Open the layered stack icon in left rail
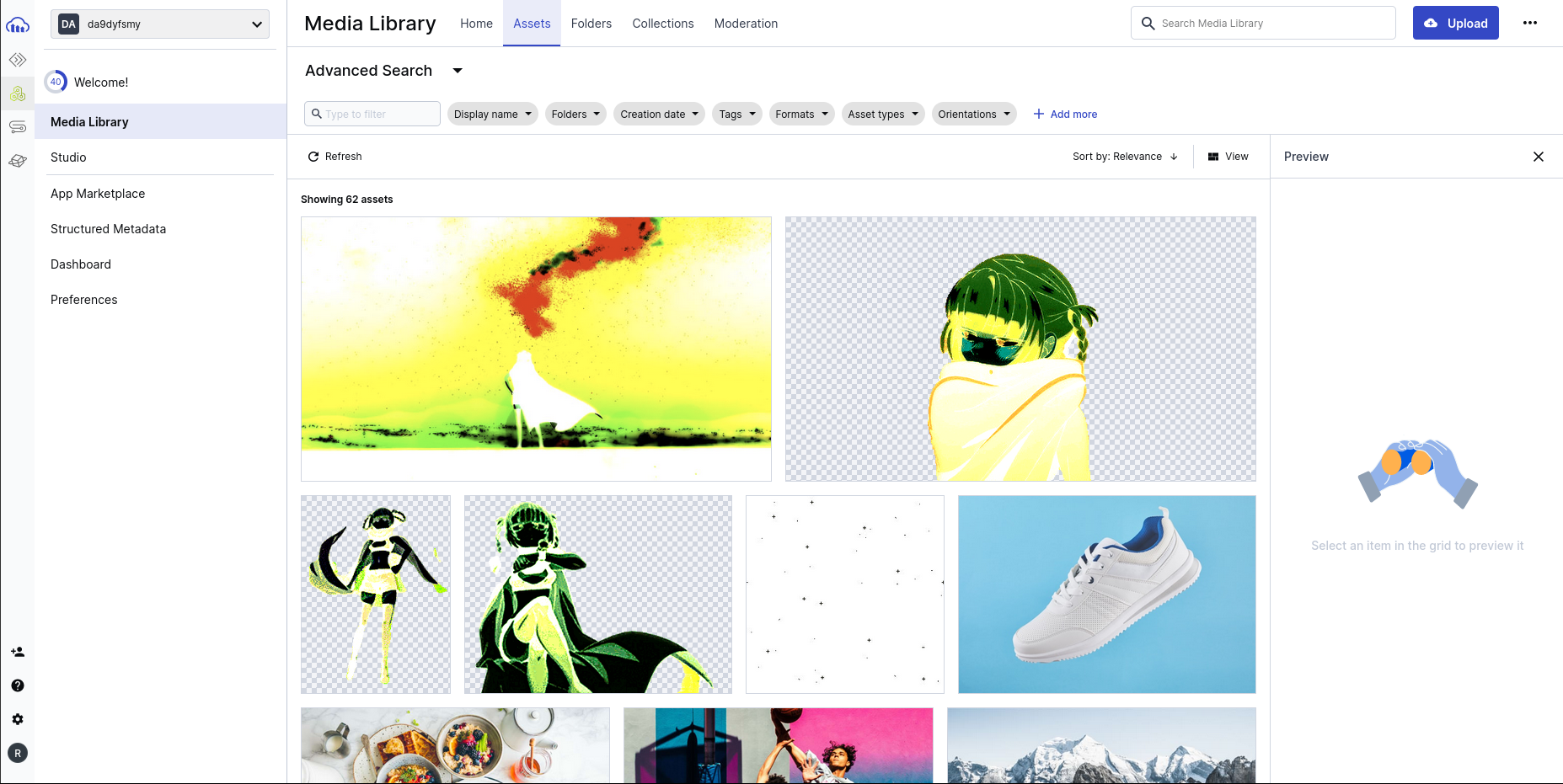This screenshot has height=784, width=1563. (x=18, y=161)
